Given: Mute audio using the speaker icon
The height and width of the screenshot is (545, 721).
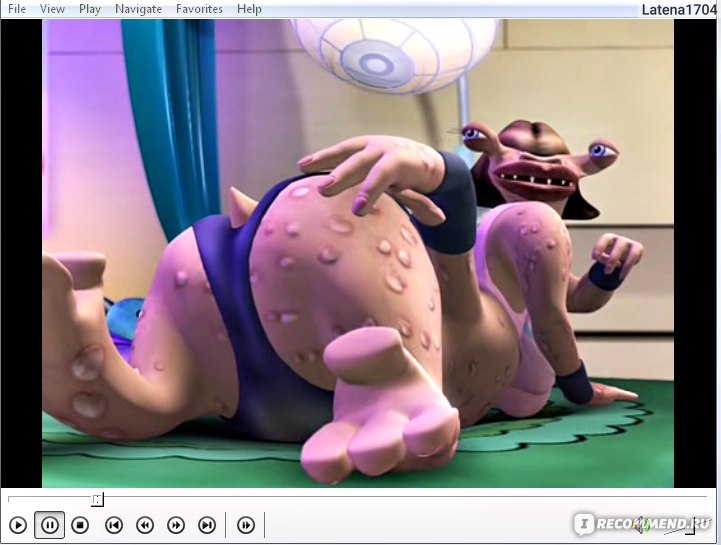Looking at the screenshot, I should (641, 524).
